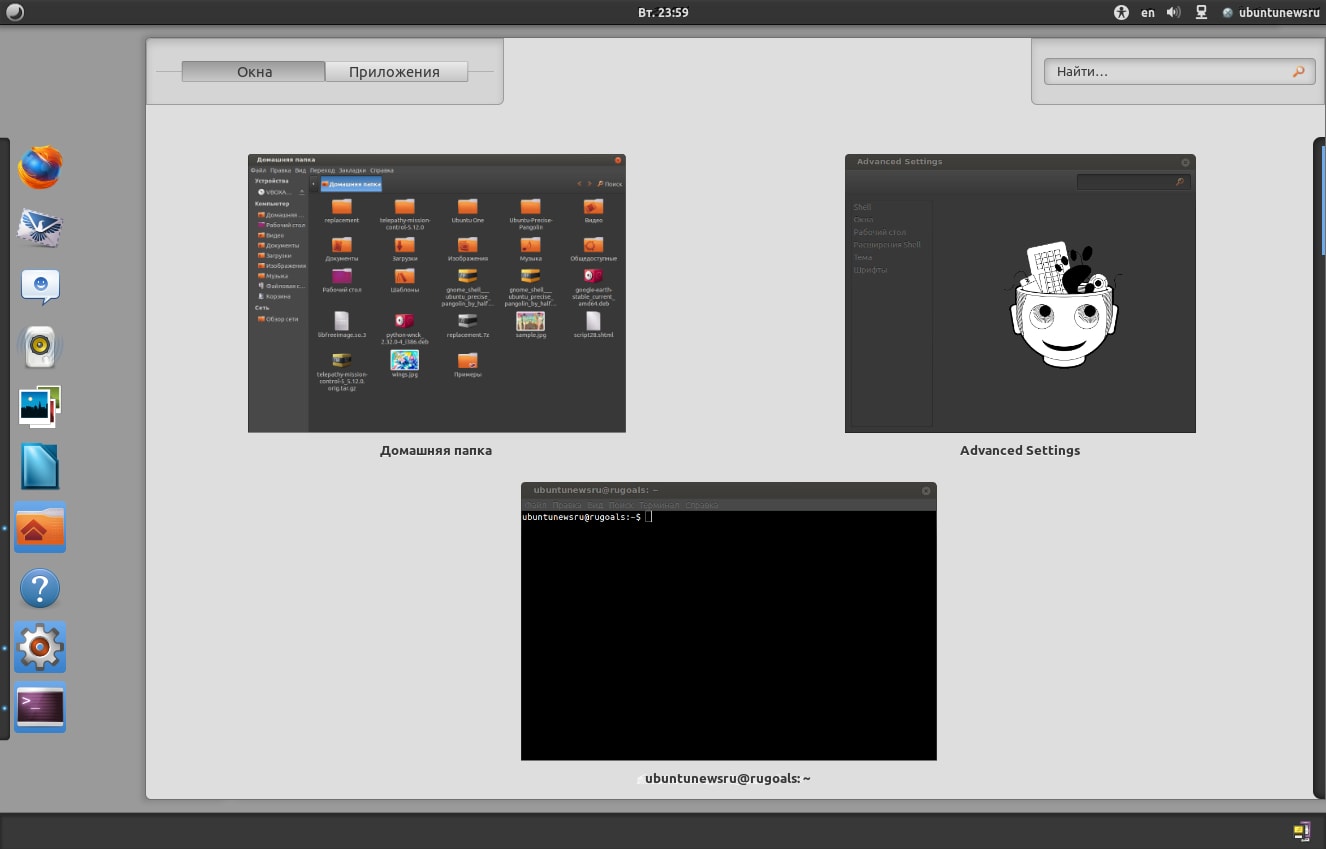Screen dimensions: 1326x849
Task: Open the clock calendar Вт. 23:59
Action: 663,13
